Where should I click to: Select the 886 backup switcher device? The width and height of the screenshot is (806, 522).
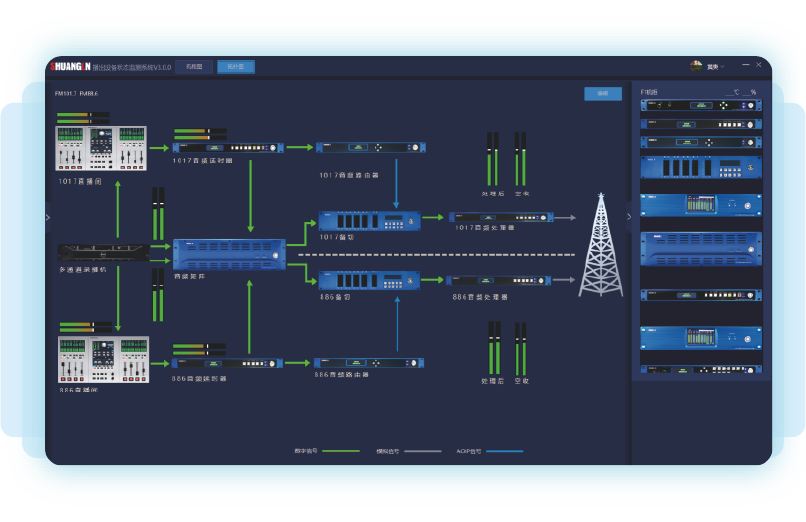369,281
